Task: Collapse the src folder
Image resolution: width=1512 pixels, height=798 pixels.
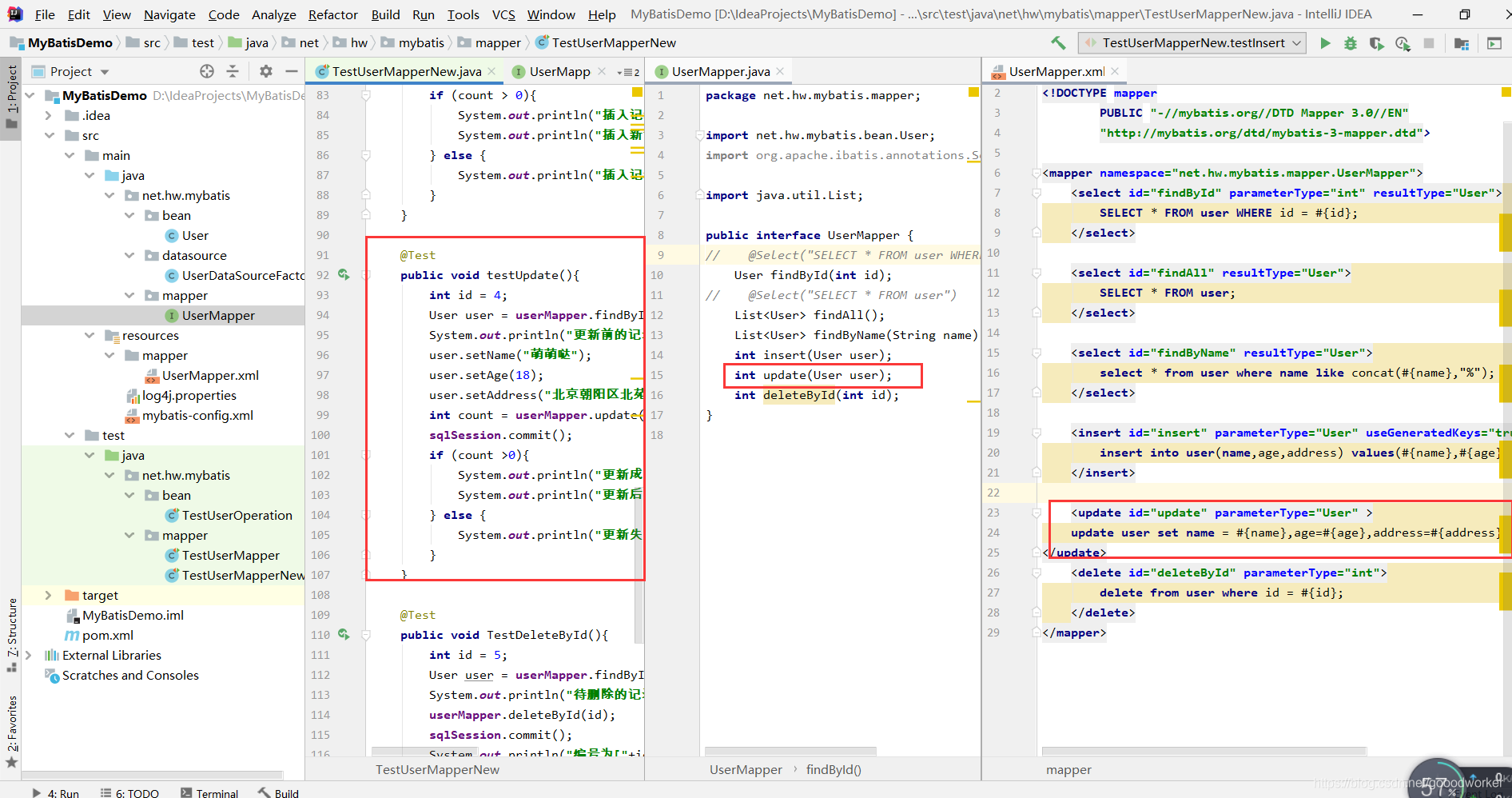Action: (50, 135)
